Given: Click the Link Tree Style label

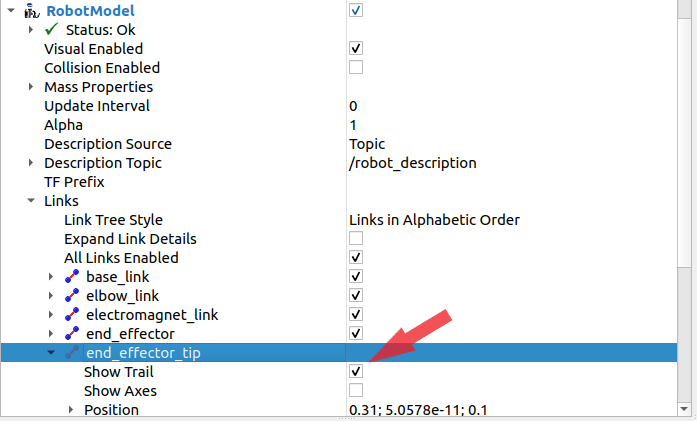Looking at the screenshot, I should click(113, 220).
